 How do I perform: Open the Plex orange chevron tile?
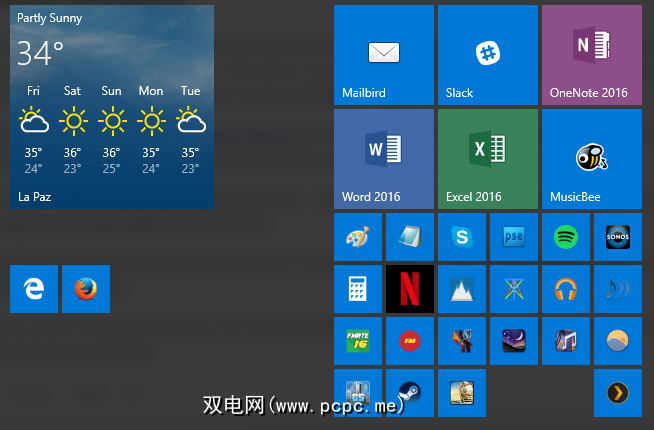coord(618,393)
